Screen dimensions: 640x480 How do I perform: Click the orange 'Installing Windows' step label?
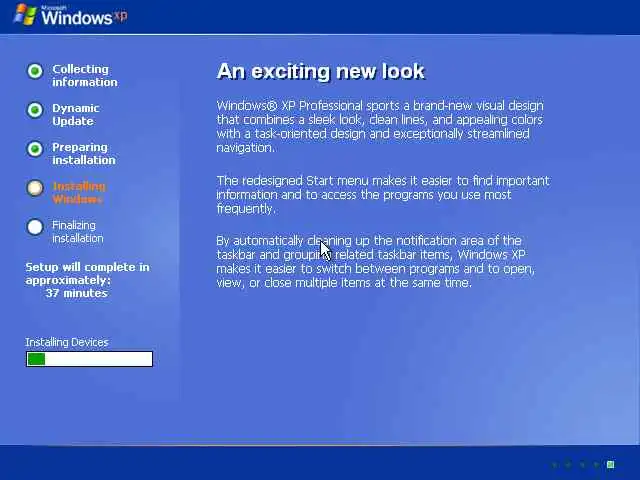pyautogui.click(x=79, y=193)
